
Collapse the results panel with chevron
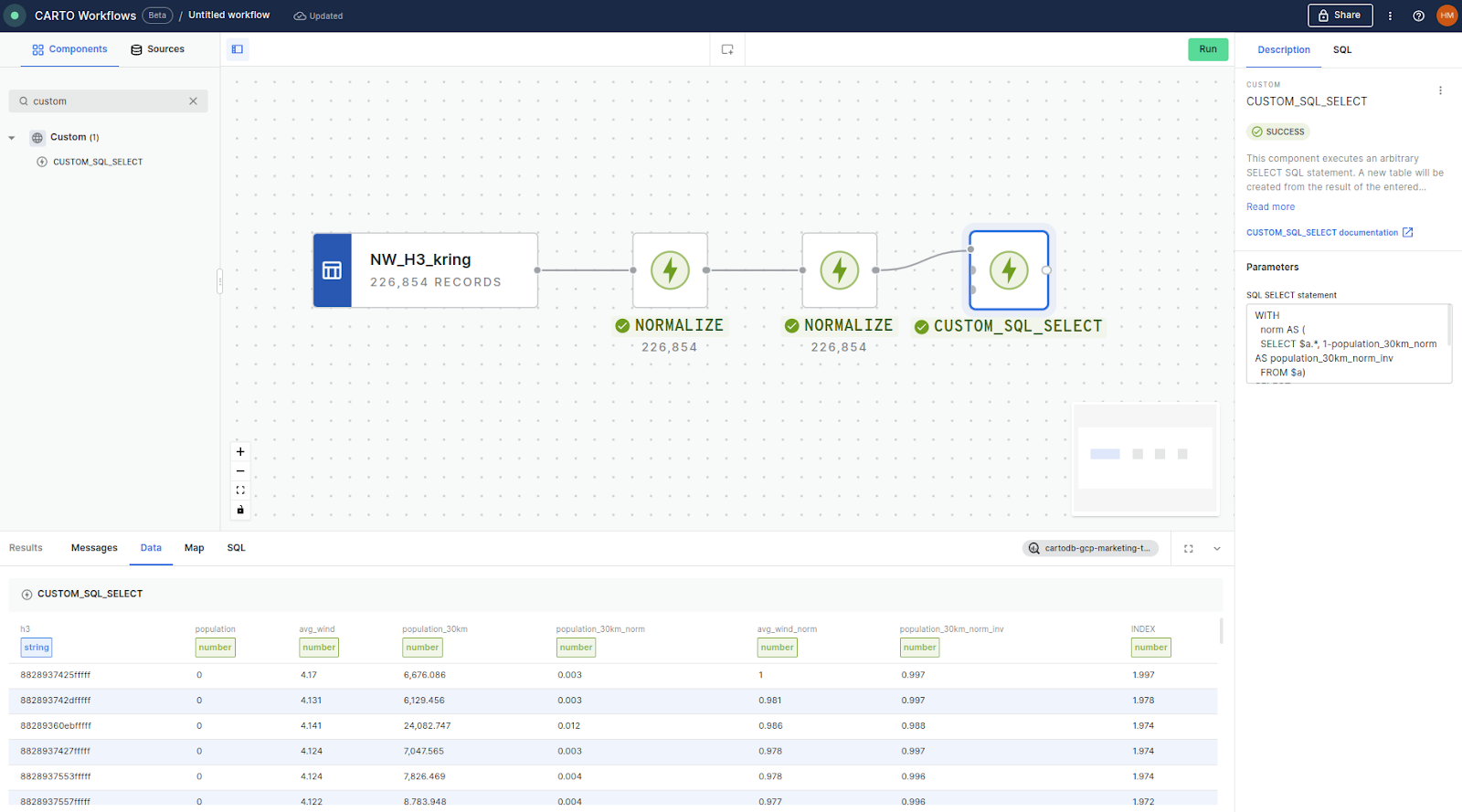[x=1217, y=549]
